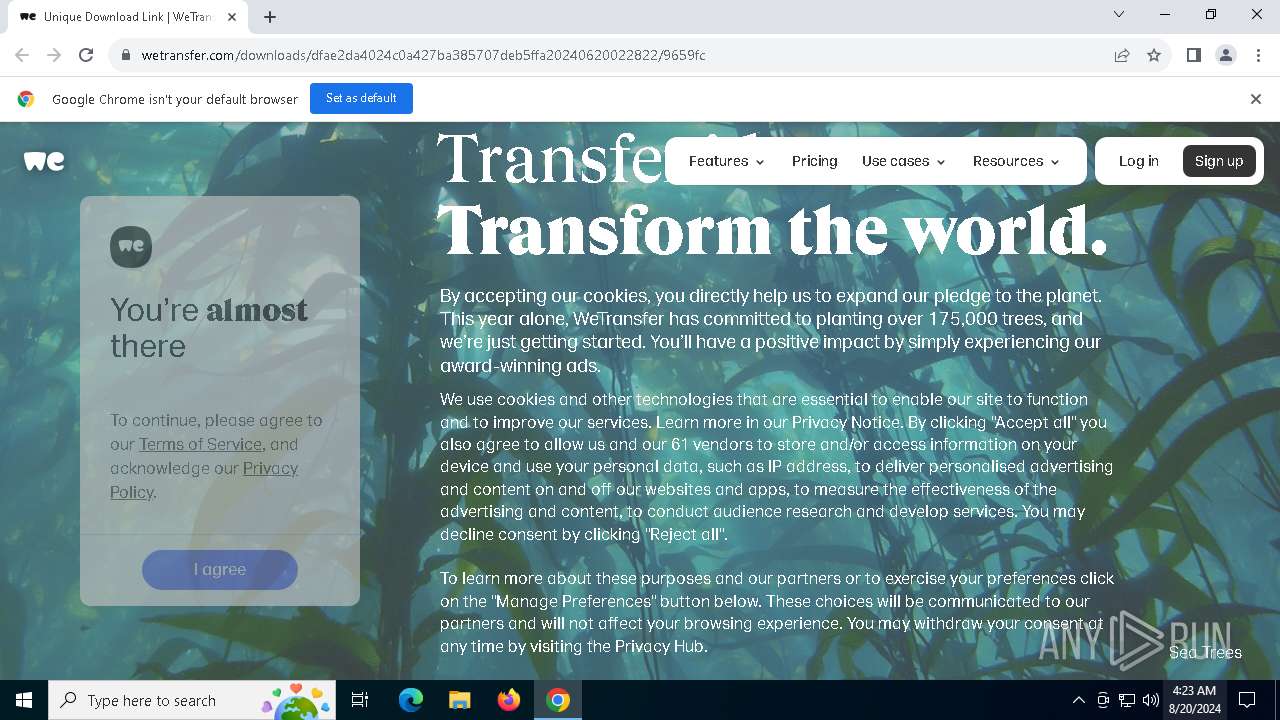Viewport: 1280px width, 720px height.
Task: Open a new tab with plus button
Action: (x=270, y=16)
